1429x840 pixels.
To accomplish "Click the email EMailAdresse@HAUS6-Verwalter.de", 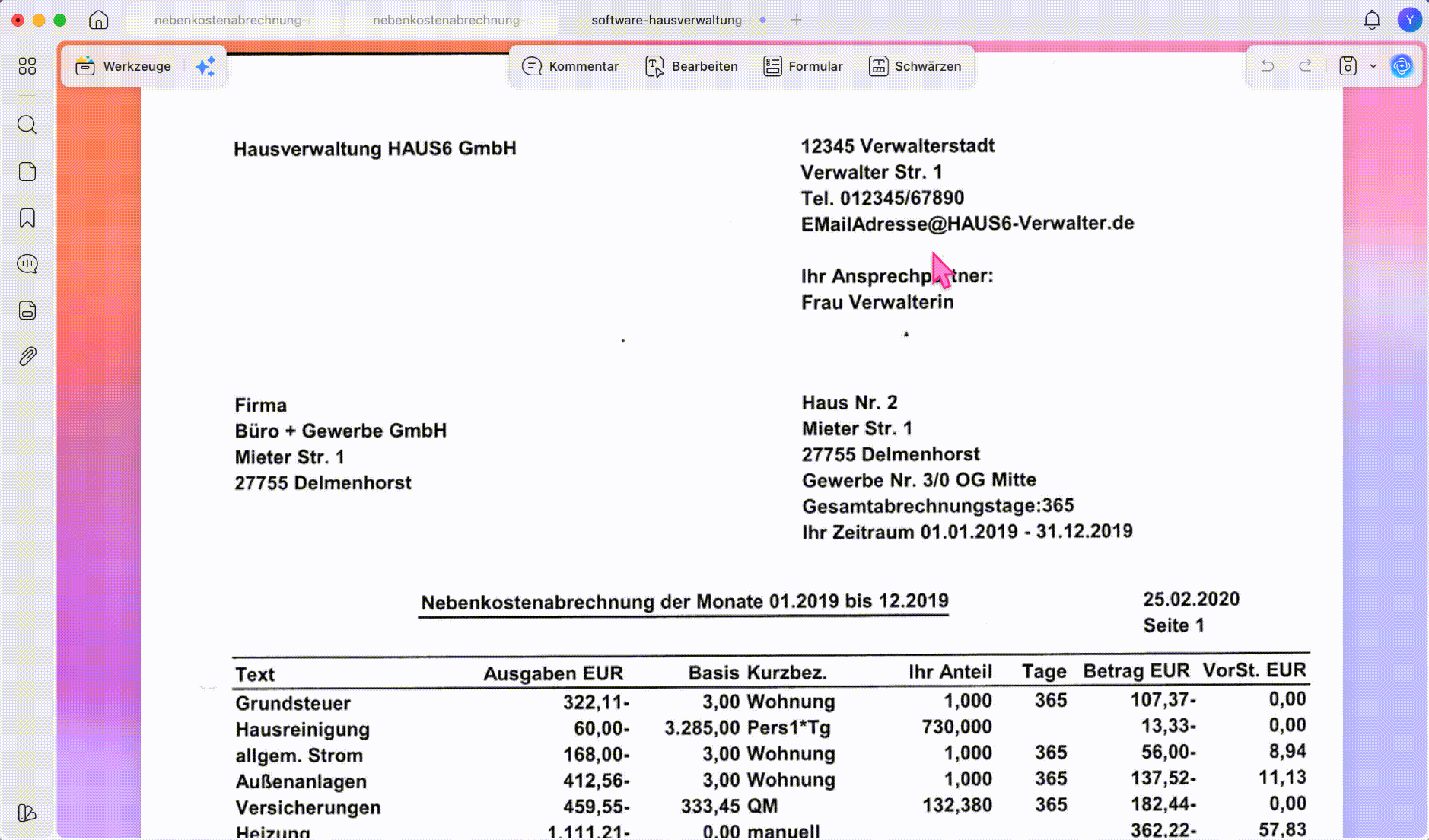I will click(967, 224).
